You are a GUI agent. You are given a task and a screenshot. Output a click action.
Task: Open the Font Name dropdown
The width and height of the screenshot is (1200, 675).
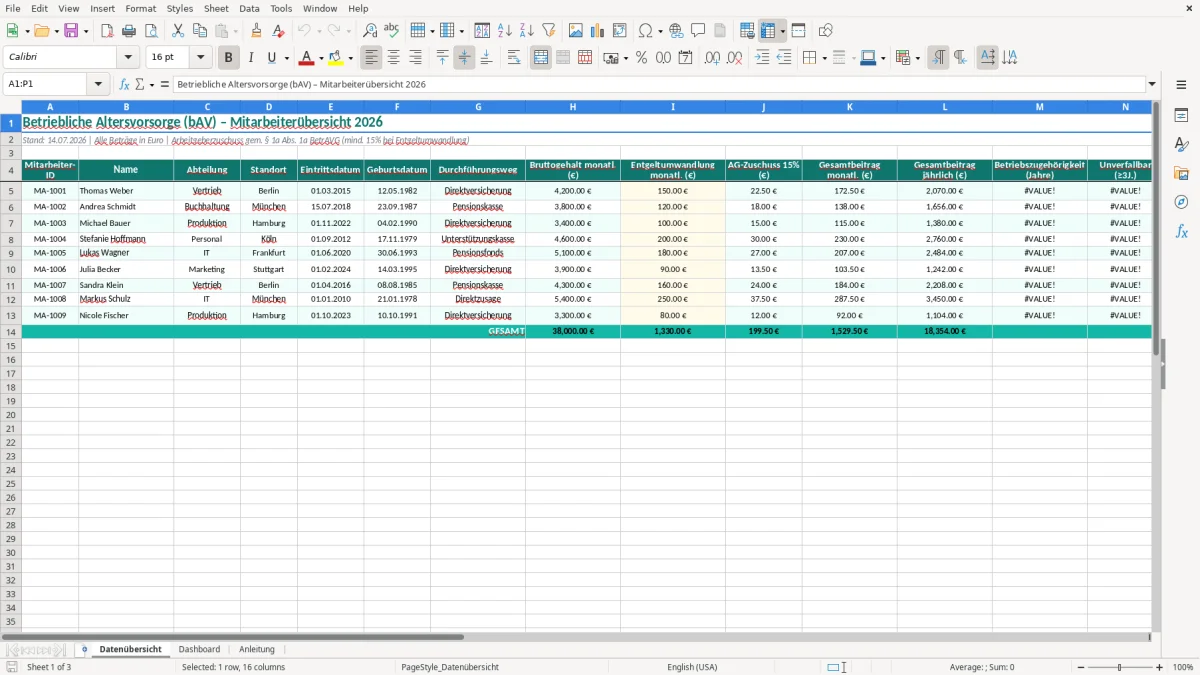(x=128, y=58)
